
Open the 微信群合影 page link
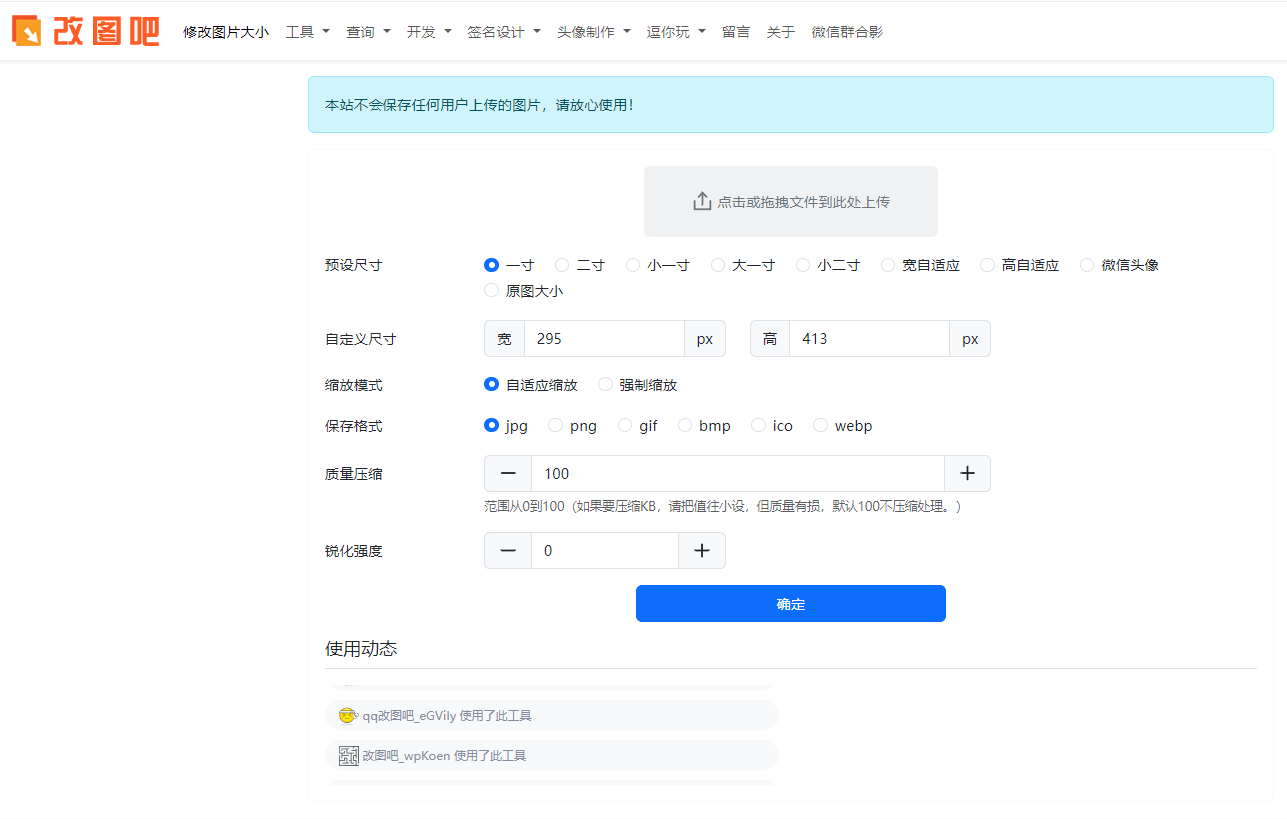pos(847,31)
